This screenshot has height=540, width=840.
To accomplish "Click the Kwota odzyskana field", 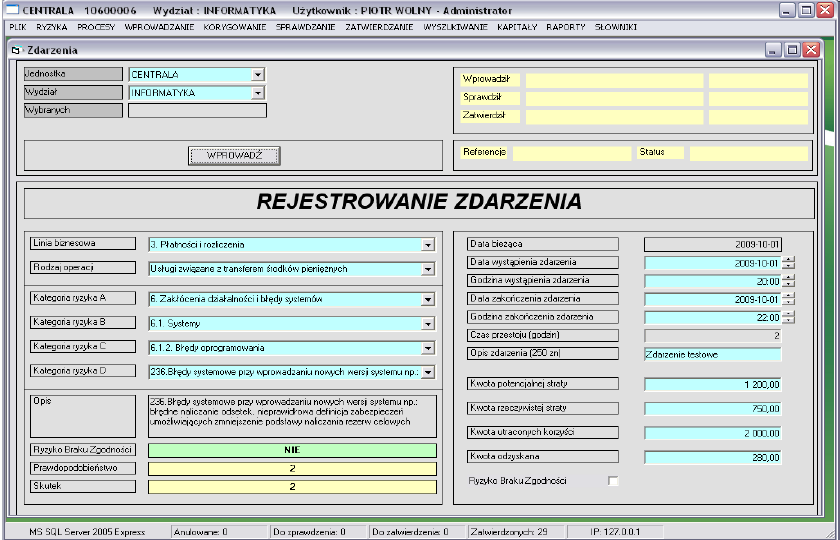I will click(712, 458).
